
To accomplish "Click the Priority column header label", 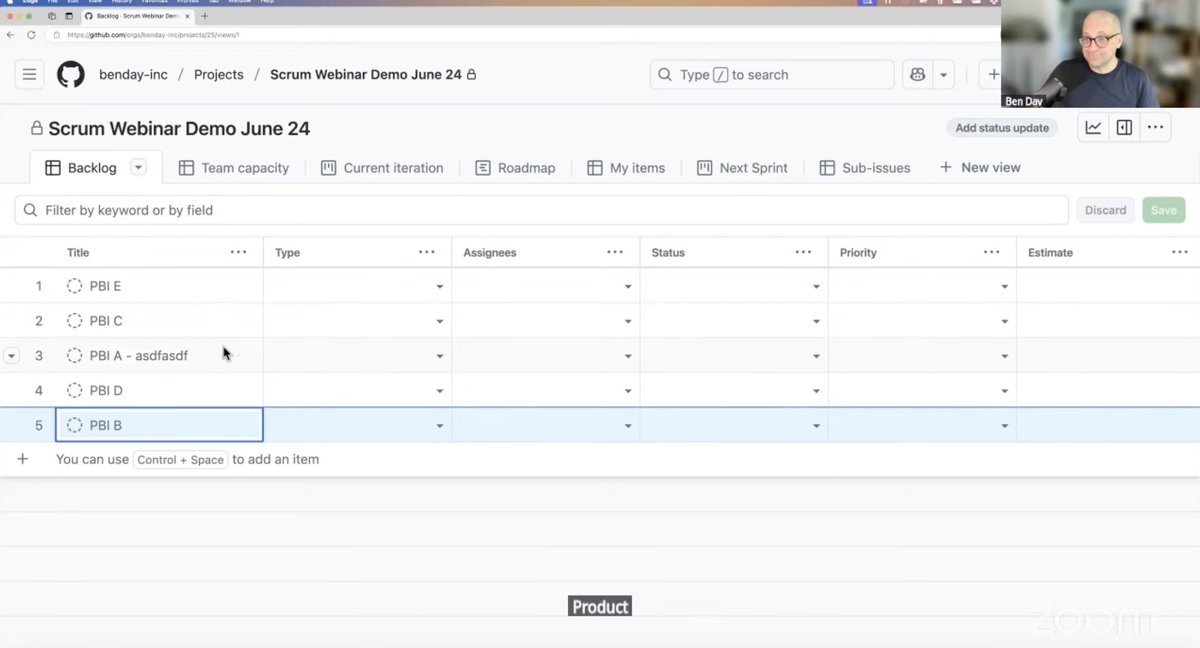I will 858,252.
